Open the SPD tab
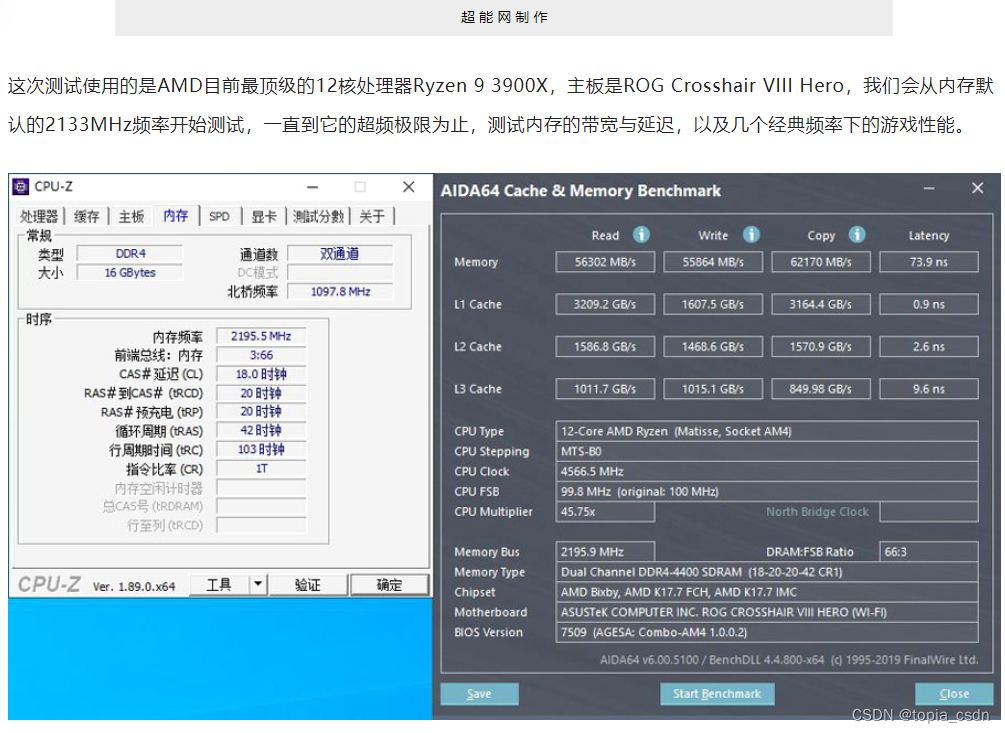The height and width of the screenshot is (733, 1005). click(x=219, y=217)
